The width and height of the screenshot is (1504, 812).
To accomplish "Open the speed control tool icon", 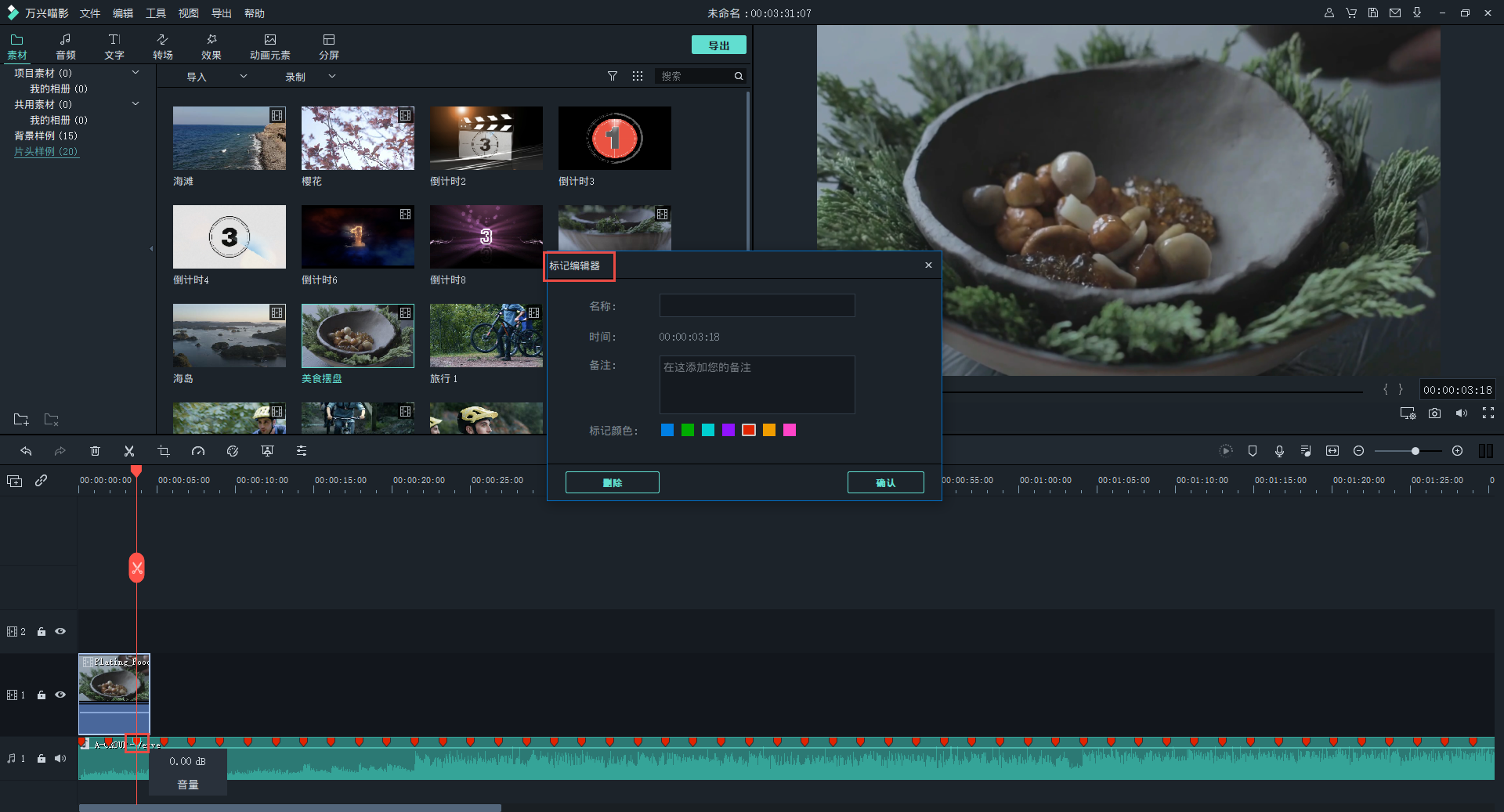I will pos(198,451).
